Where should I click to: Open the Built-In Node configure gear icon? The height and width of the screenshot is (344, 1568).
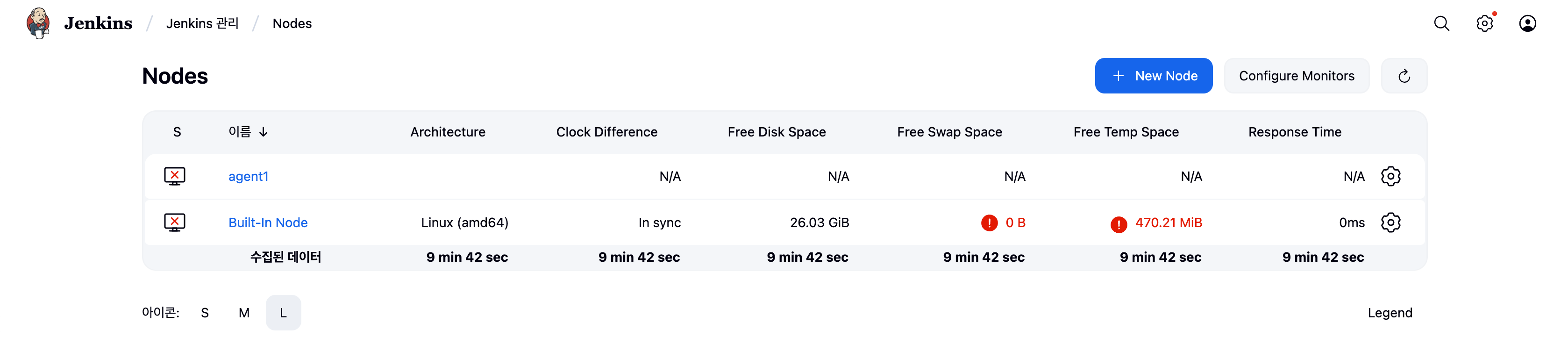click(x=1390, y=223)
